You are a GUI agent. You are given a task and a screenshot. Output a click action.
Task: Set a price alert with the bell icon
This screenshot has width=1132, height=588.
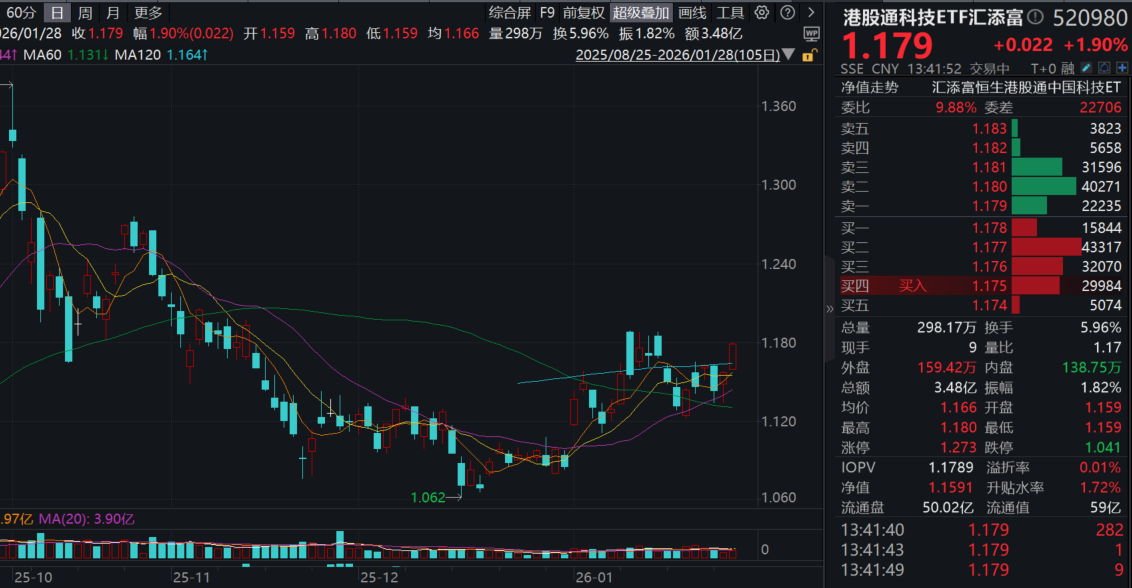pyautogui.click(x=1104, y=68)
